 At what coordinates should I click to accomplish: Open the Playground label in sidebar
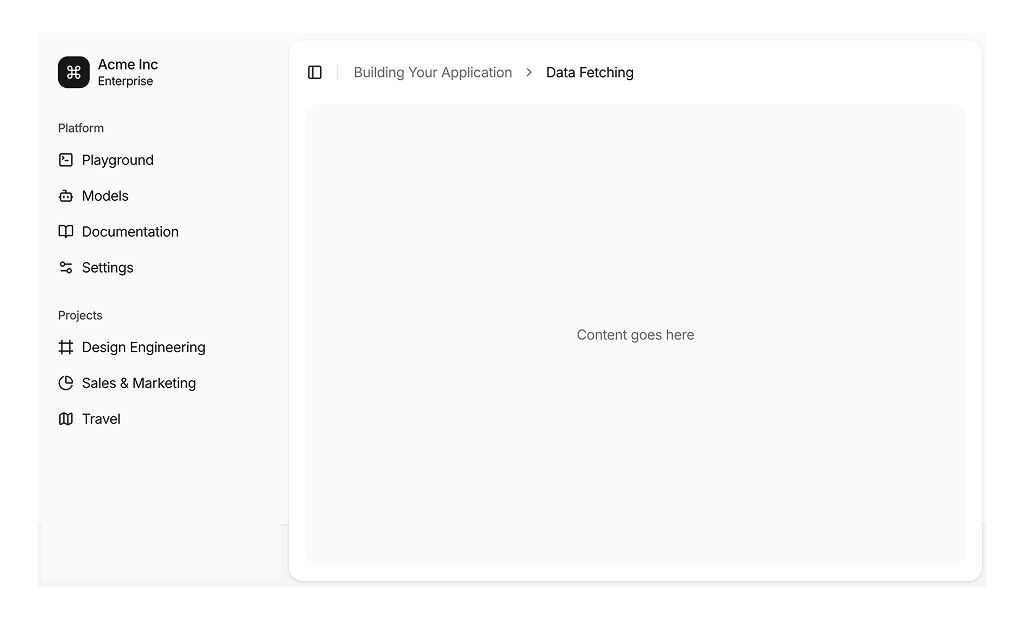coord(118,160)
